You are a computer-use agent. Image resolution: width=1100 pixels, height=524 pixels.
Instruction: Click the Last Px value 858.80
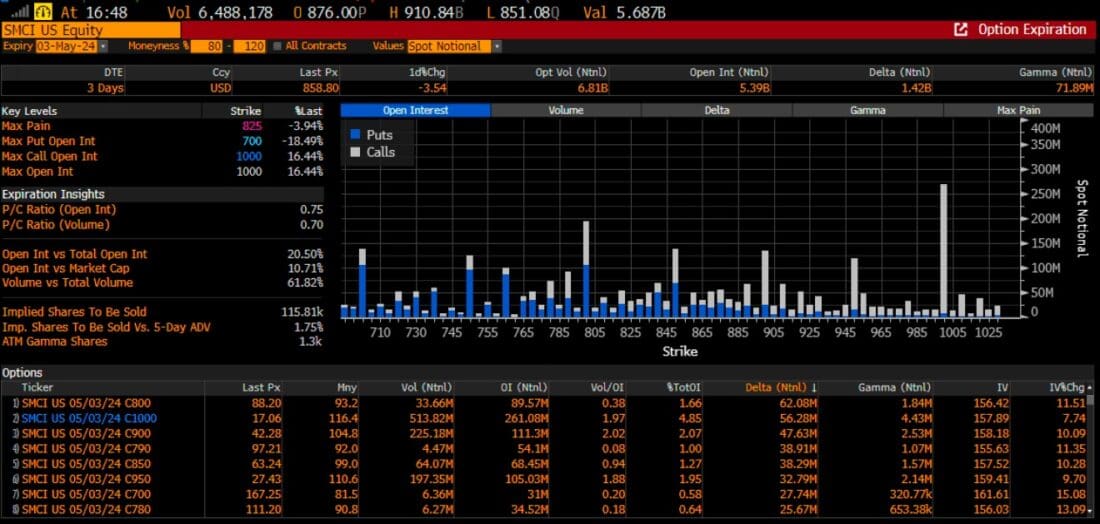[322, 88]
